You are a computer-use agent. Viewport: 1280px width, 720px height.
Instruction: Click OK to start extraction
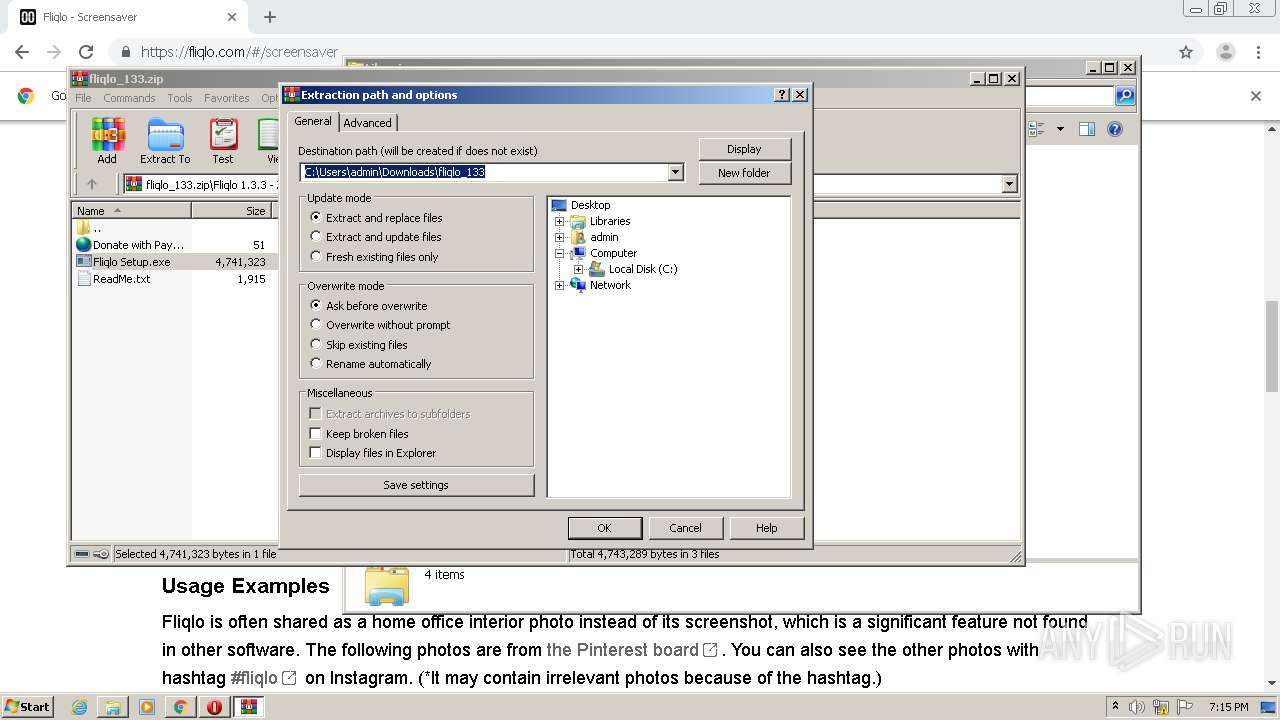tap(604, 528)
